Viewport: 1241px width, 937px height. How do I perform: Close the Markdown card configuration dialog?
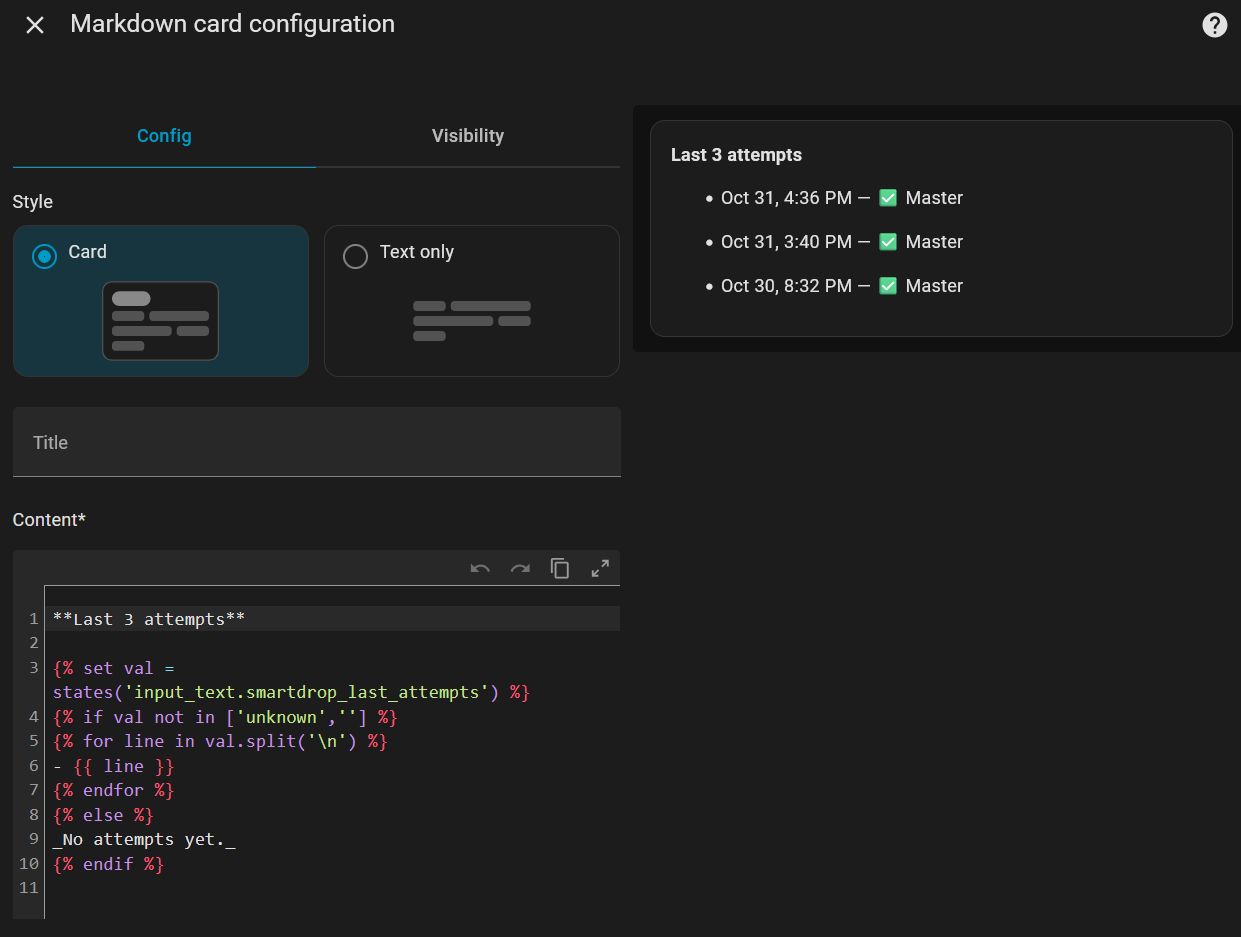tap(35, 25)
